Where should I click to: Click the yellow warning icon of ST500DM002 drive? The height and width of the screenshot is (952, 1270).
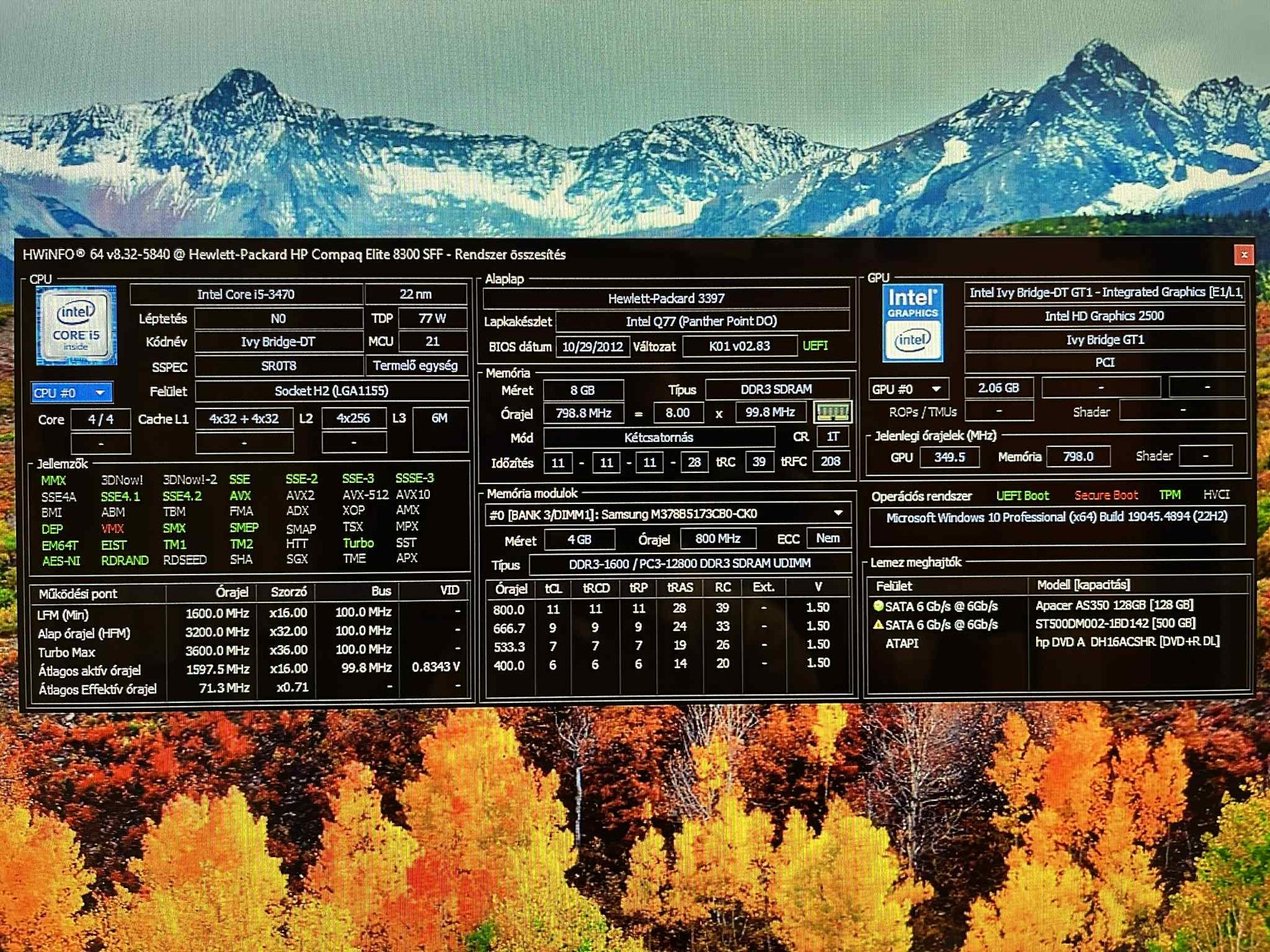point(878,625)
